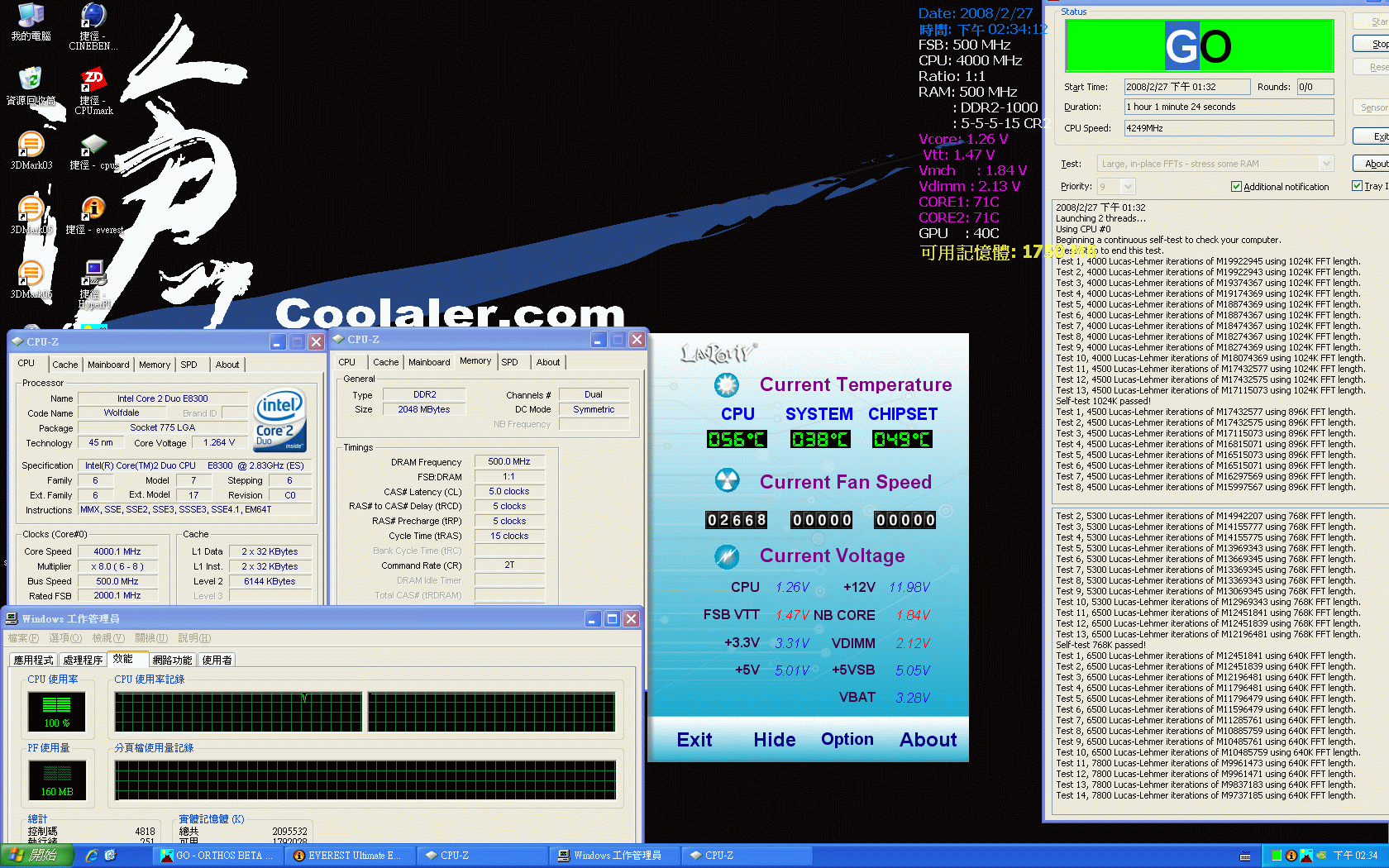Click the CPU-Z Memory window title icon
This screenshot has height=868, width=1389.
coord(338,339)
